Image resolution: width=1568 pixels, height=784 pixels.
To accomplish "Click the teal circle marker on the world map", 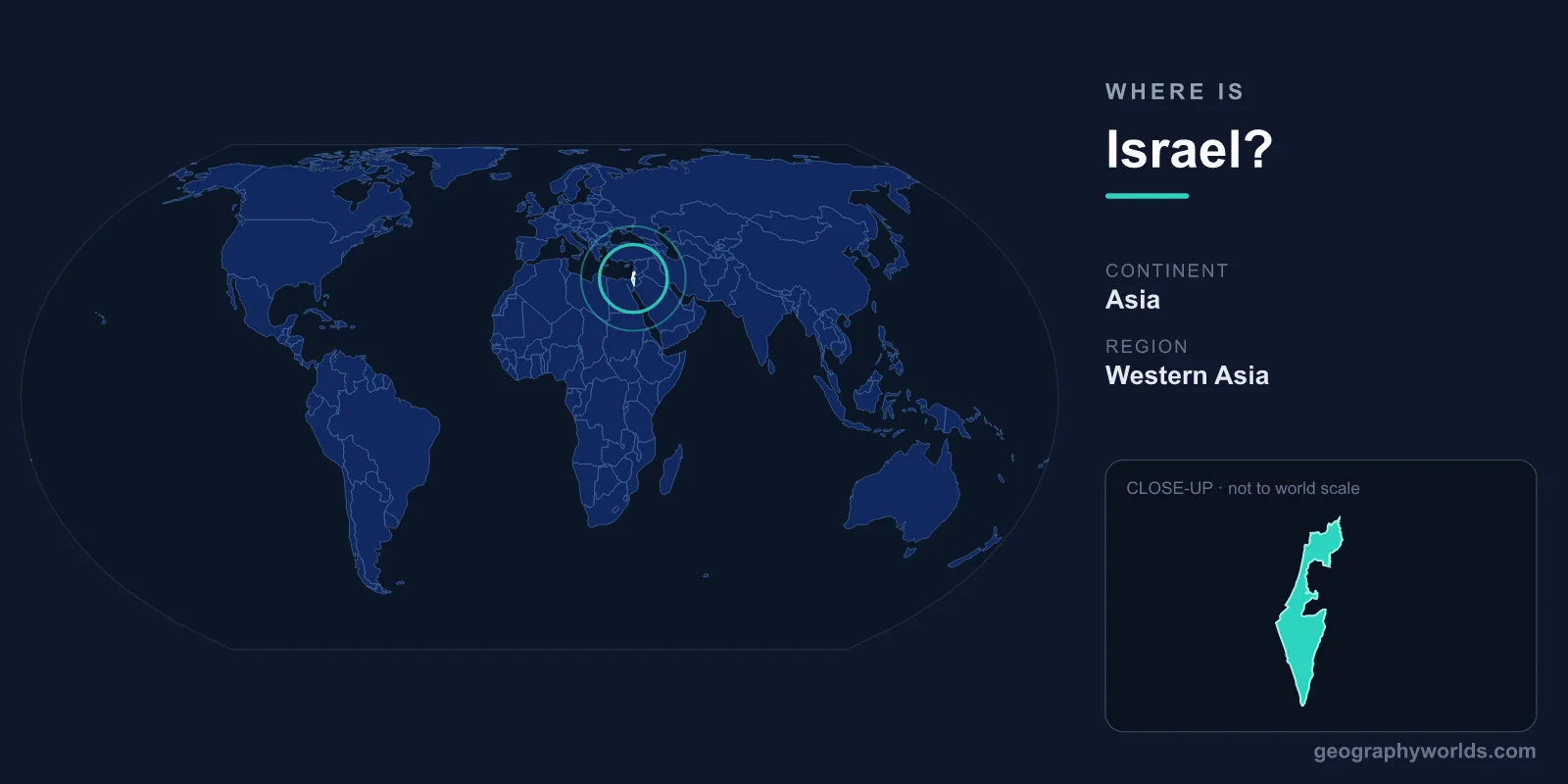I will click(x=633, y=278).
